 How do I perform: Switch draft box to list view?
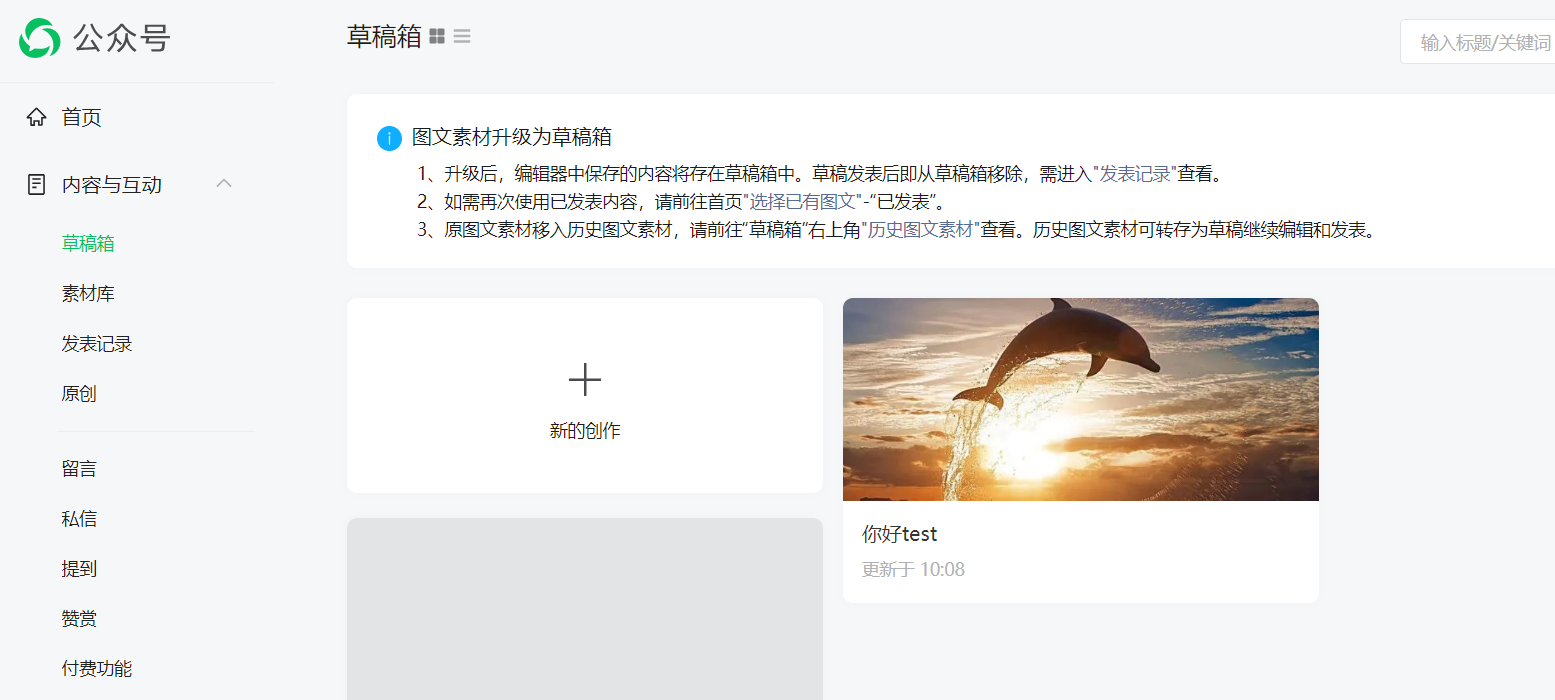[x=462, y=36]
